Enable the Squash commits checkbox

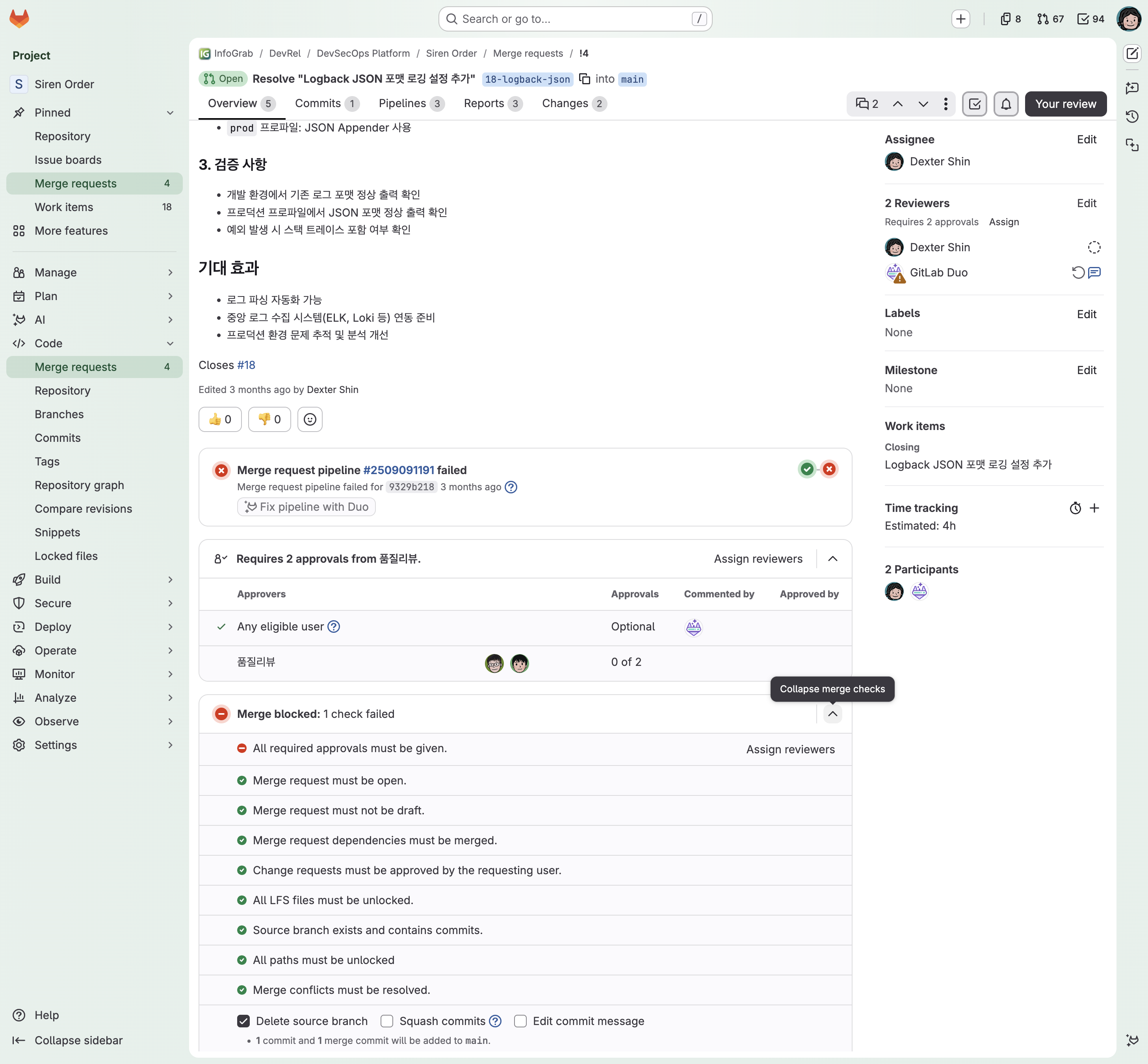pos(387,1021)
